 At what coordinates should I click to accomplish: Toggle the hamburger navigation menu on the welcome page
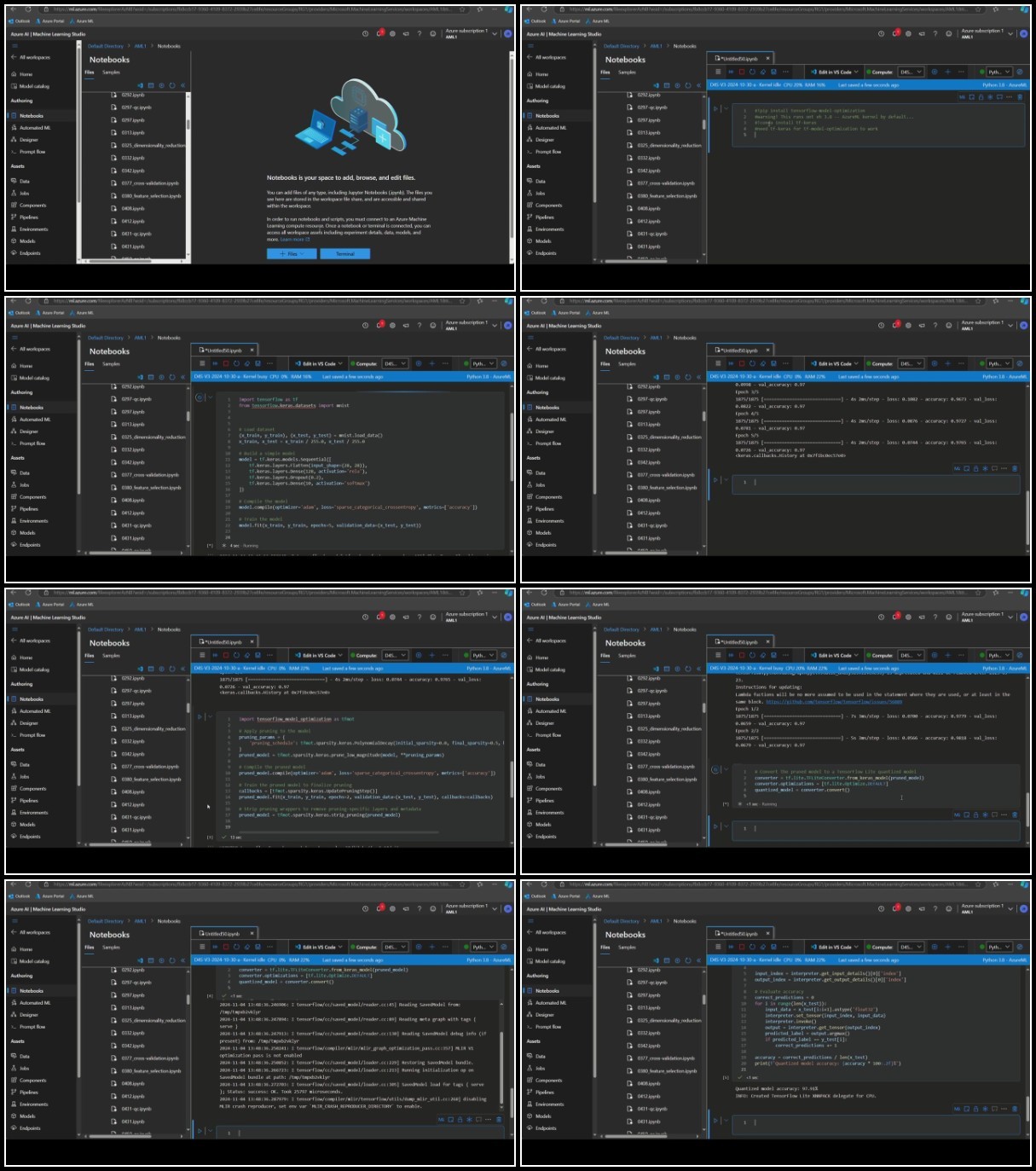pyautogui.click(x=14, y=46)
